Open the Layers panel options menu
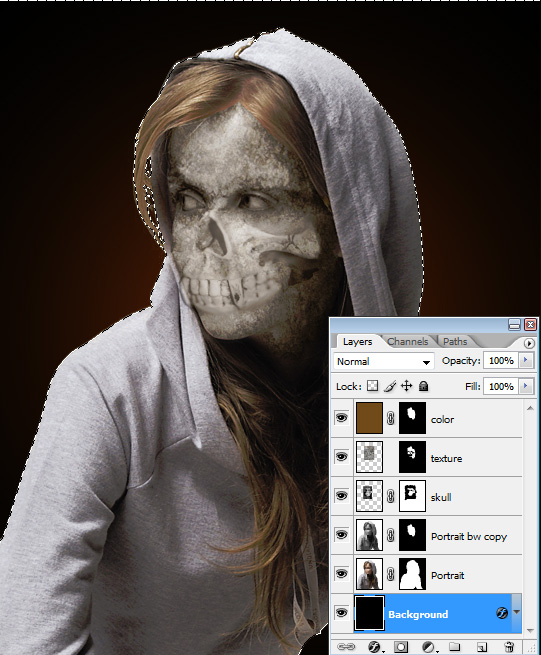 pyautogui.click(x=529, y=343)
